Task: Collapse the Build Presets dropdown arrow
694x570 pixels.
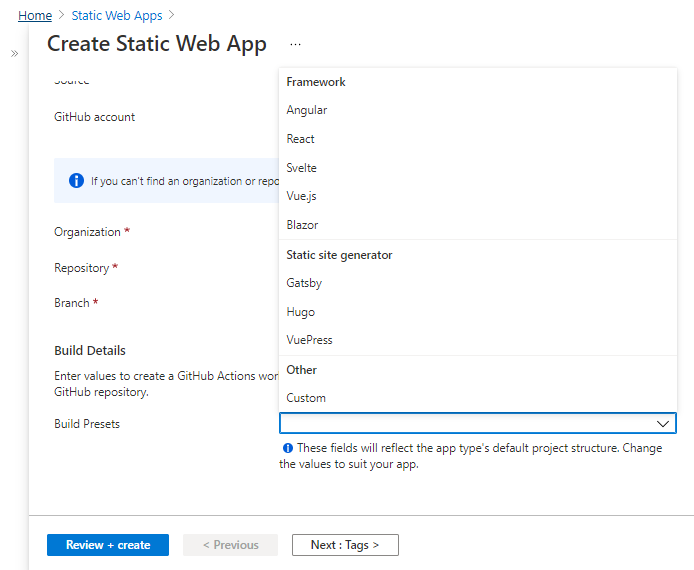Action: click(x=662, y=423)
